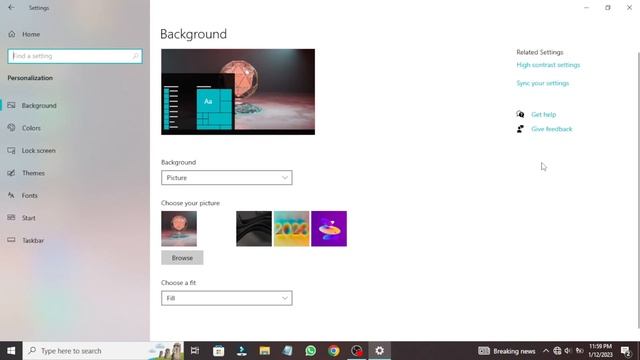Viewport: 640px width, 360px height.
Task: Click the back arrow in Settings
Action: (x=11, y=7)
